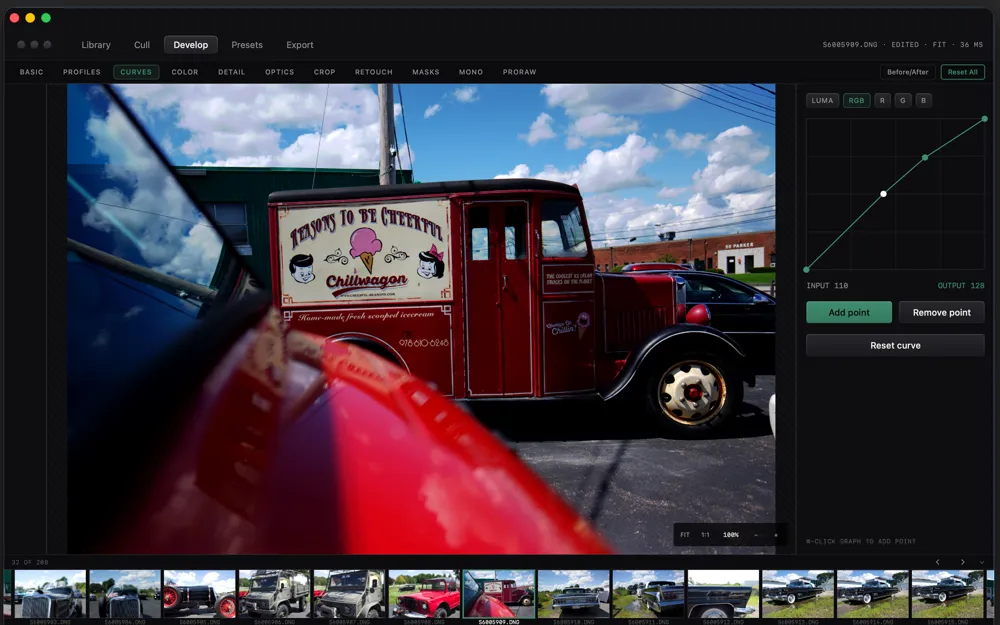The height and width of the screenshot is (625, 1000).
Task: Click the white selected curve control point
Action: [x=883, y=194]
